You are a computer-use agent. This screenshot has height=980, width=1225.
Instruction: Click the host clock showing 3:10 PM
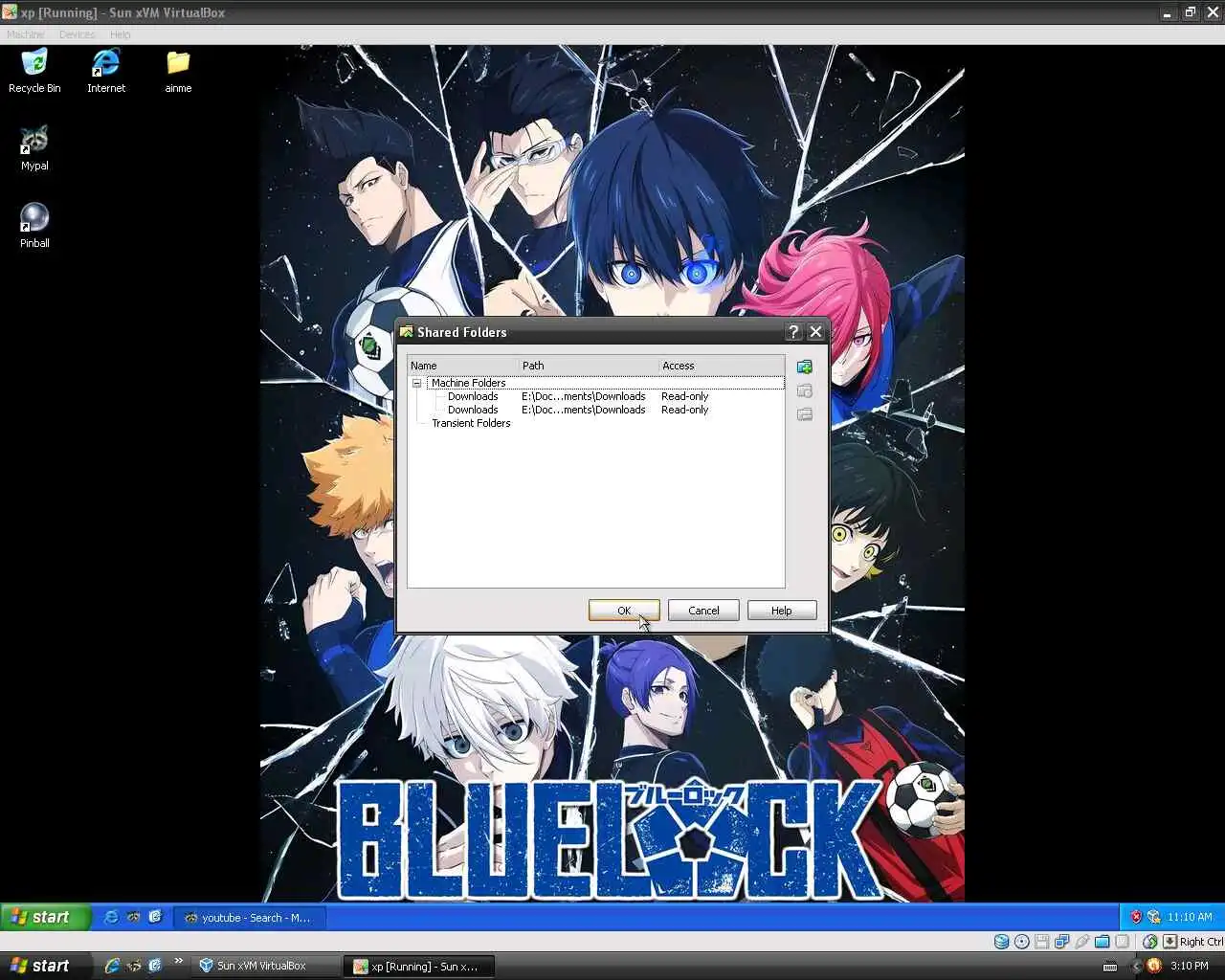point(1190,966)
